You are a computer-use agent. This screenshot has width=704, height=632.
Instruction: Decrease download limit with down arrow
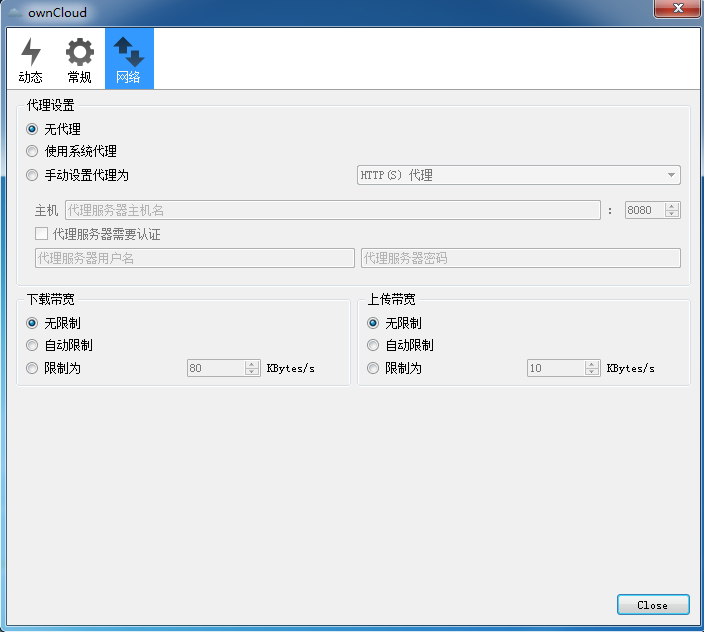252,372
